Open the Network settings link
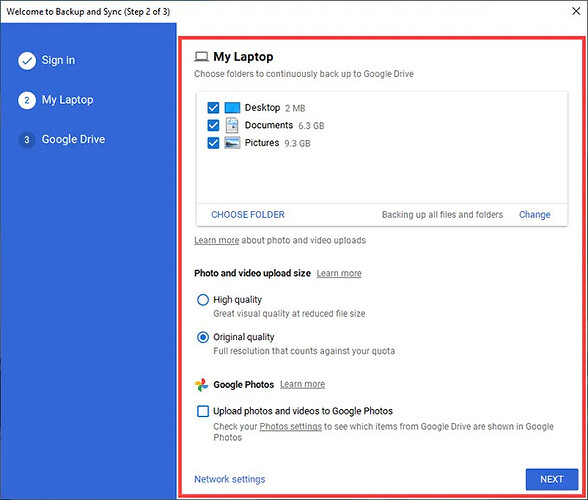The height and width of the screenshot is (500, 588). [x=230, y=479]
